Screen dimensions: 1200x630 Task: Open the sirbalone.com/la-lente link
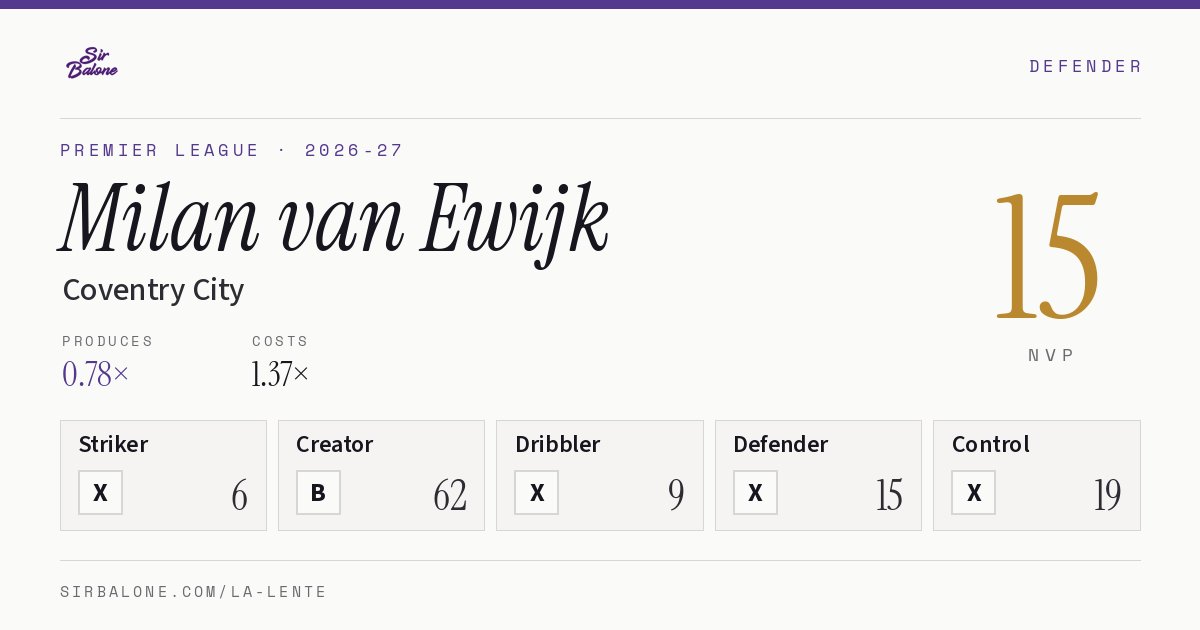point(194,592)
